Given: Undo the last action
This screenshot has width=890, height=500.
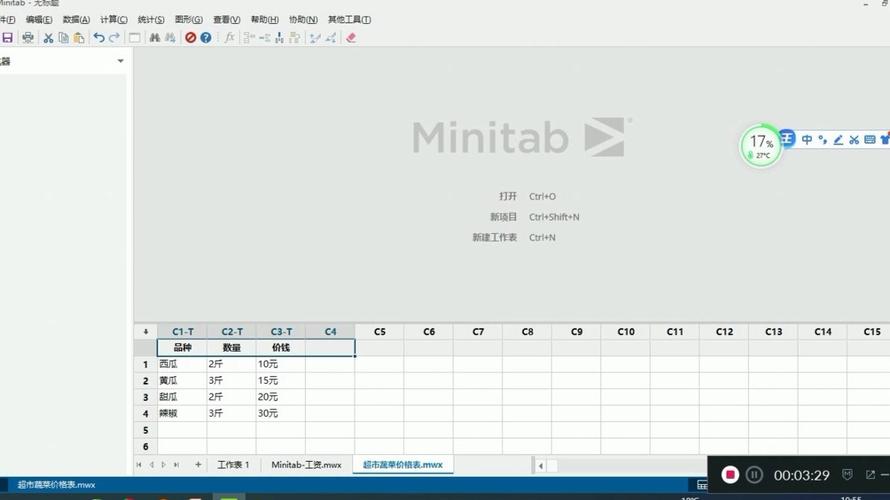Looking at the screenshot, I should tap(99, 37).
